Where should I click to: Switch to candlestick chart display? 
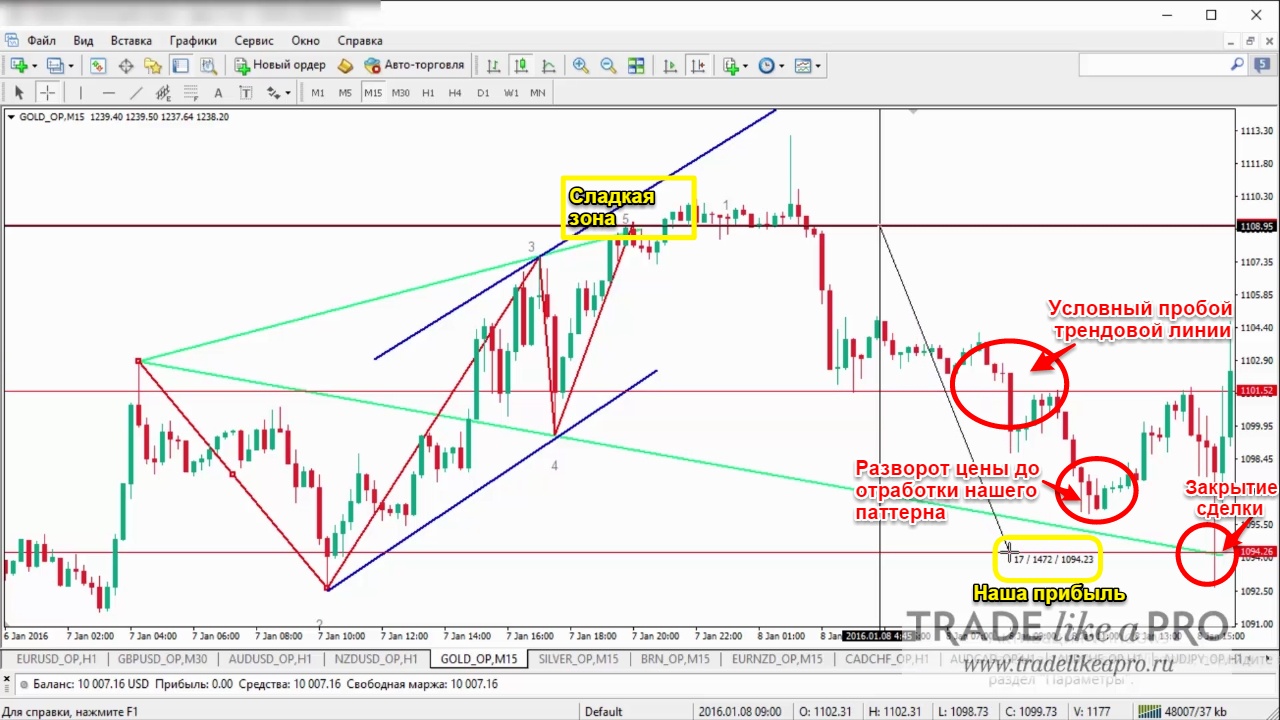[521, 65]
